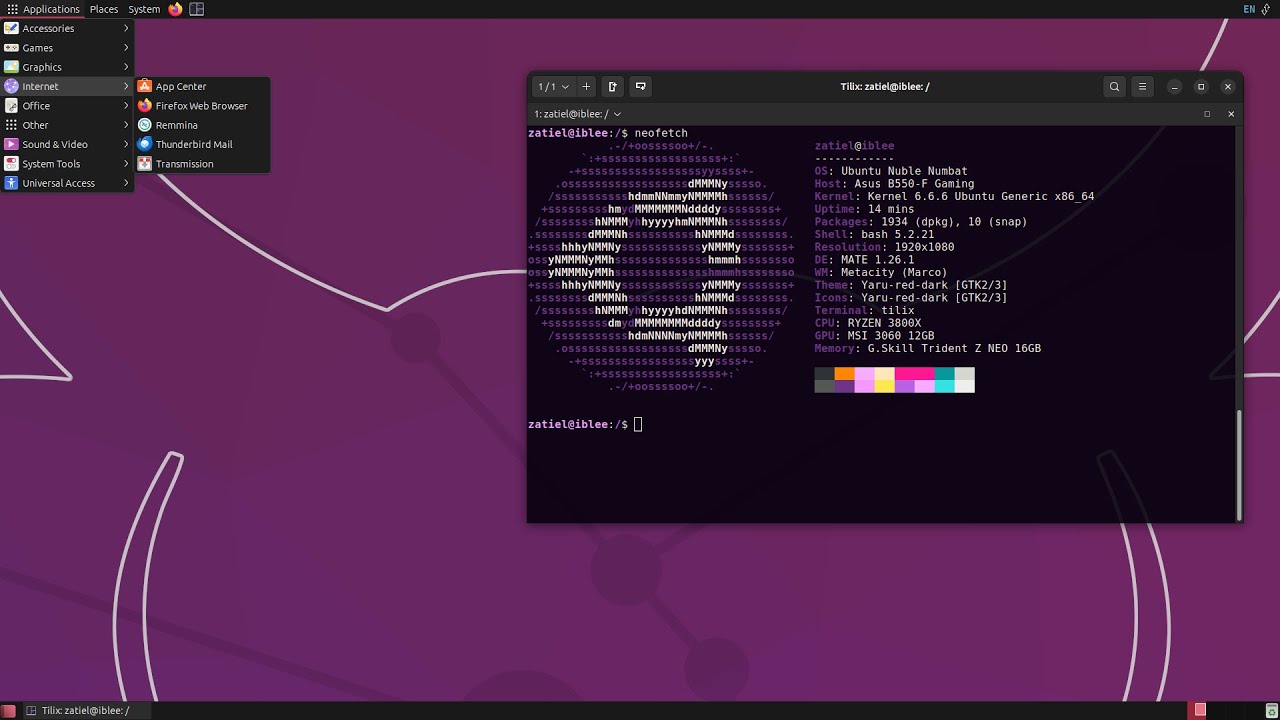The width and height of the screenshot is (1280, 720).
Task: Minimize the Tilix window
Action: click(1175, 87)
